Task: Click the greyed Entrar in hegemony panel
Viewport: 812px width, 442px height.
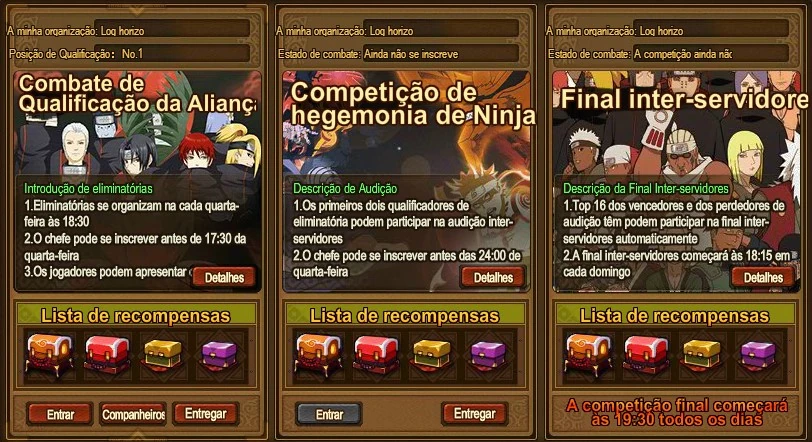Action: pyautogui.click(x=329, y=414)
